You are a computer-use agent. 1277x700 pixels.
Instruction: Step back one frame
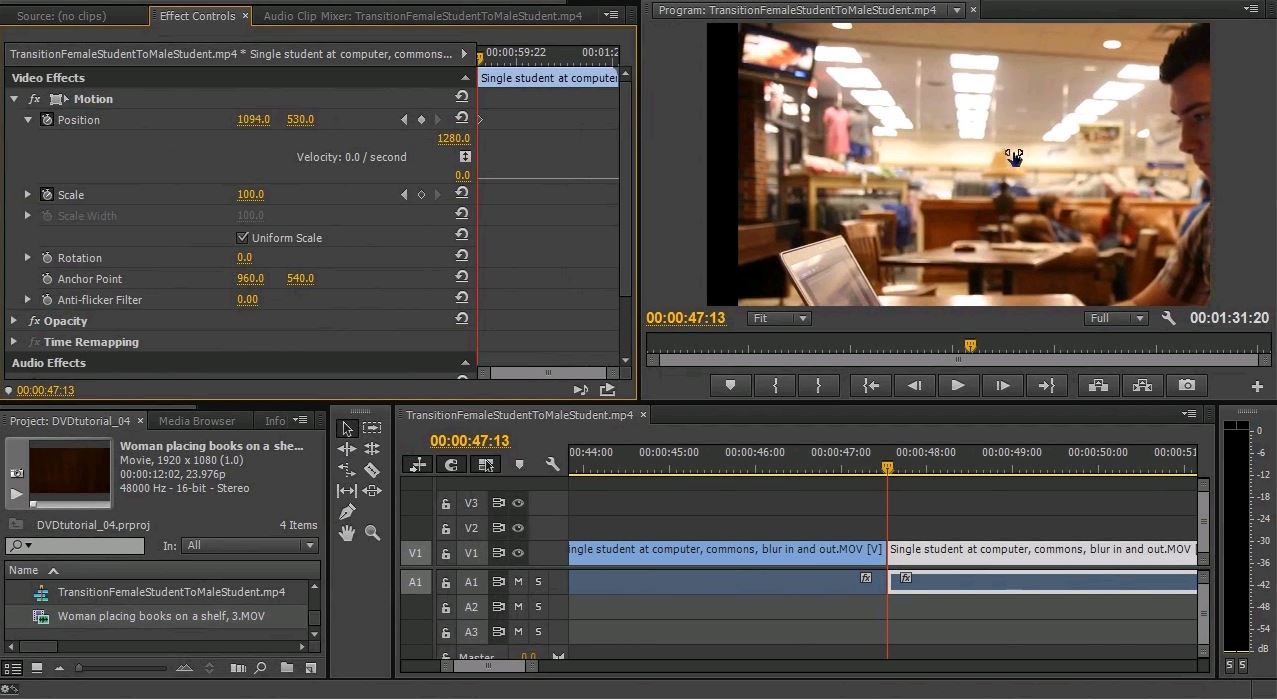[x=914, y=385]
